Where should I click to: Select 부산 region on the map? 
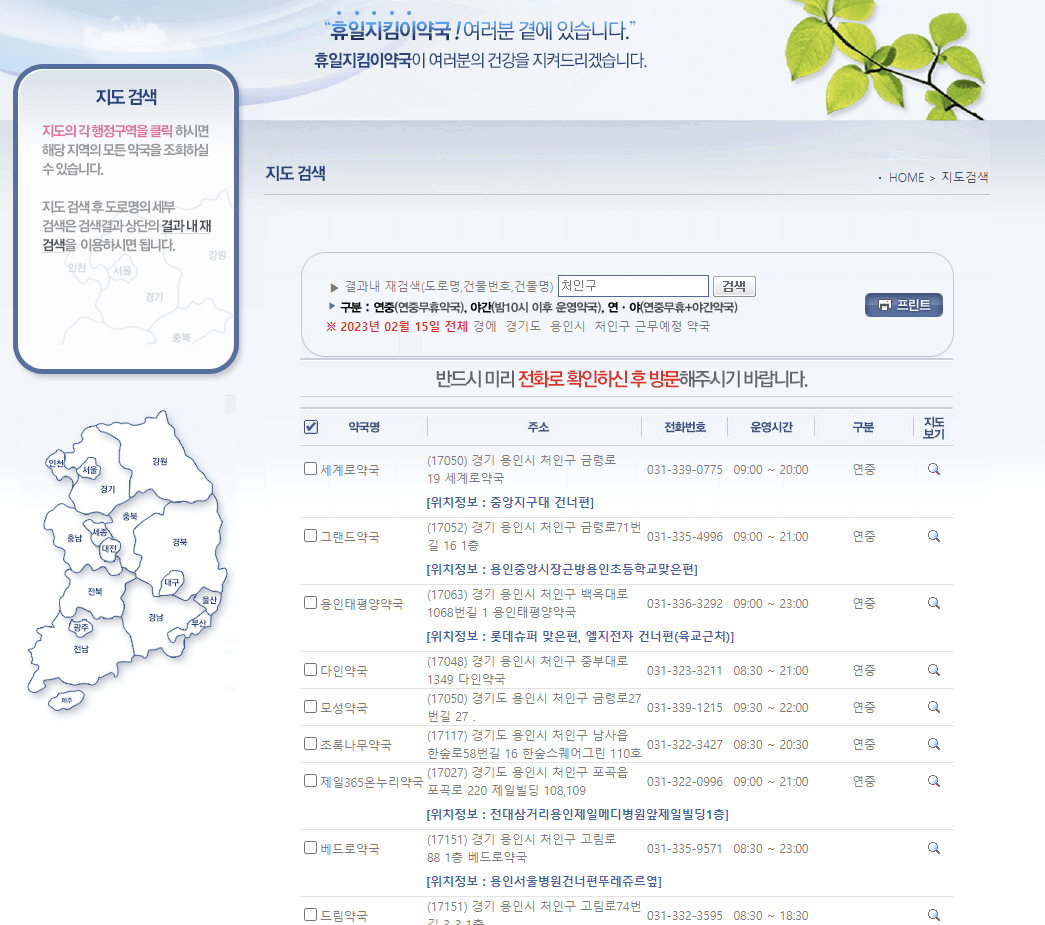pyautogui.click(x=199, y=623)
